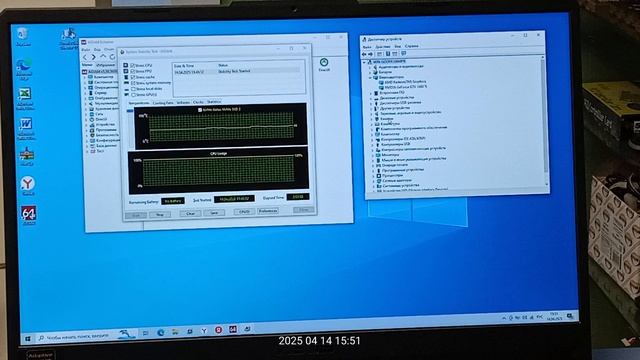Open the Файл menu in Device Manager
Image resolution: width=640 pixels, height=360 pixels.
tap(367, 47)
